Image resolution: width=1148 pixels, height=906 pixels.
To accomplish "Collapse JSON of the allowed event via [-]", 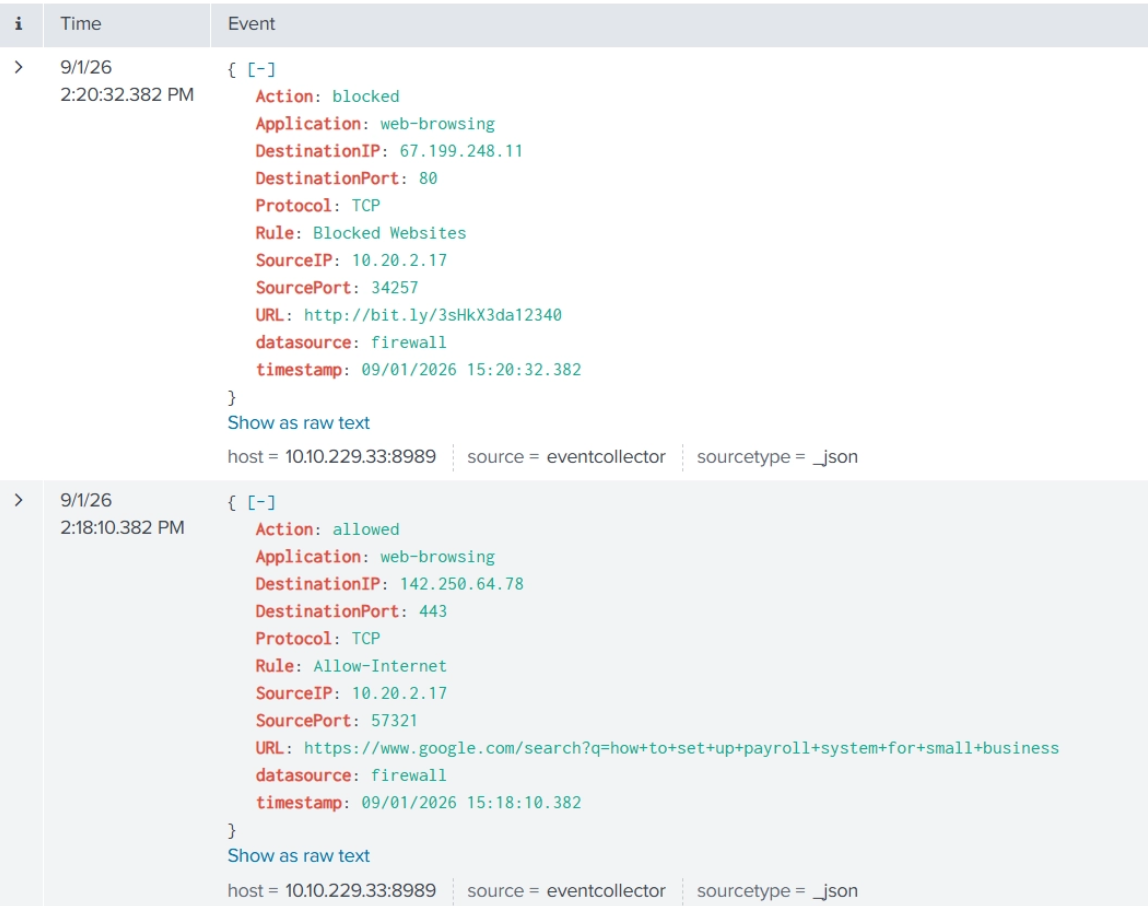I will [x=261, y=502].
